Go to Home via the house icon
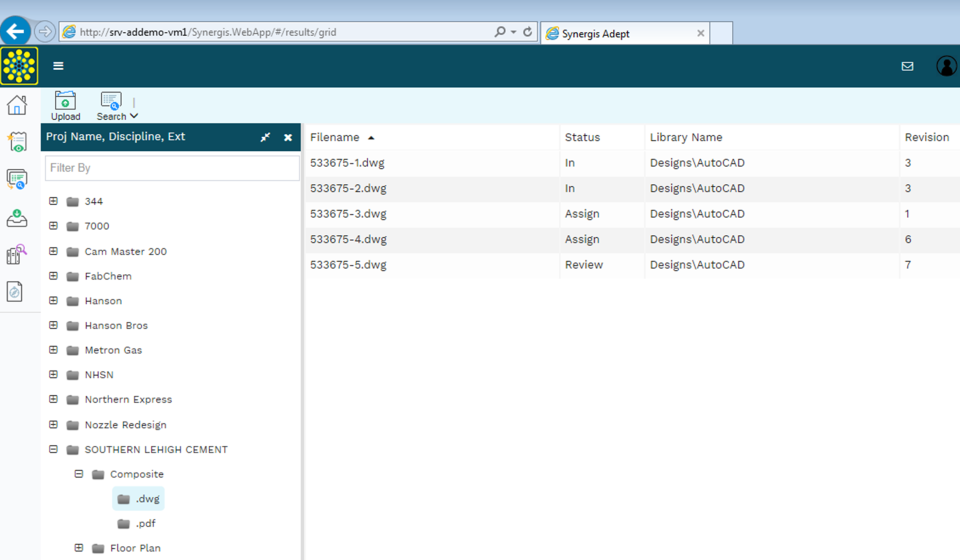 click(x=17, y=105)
